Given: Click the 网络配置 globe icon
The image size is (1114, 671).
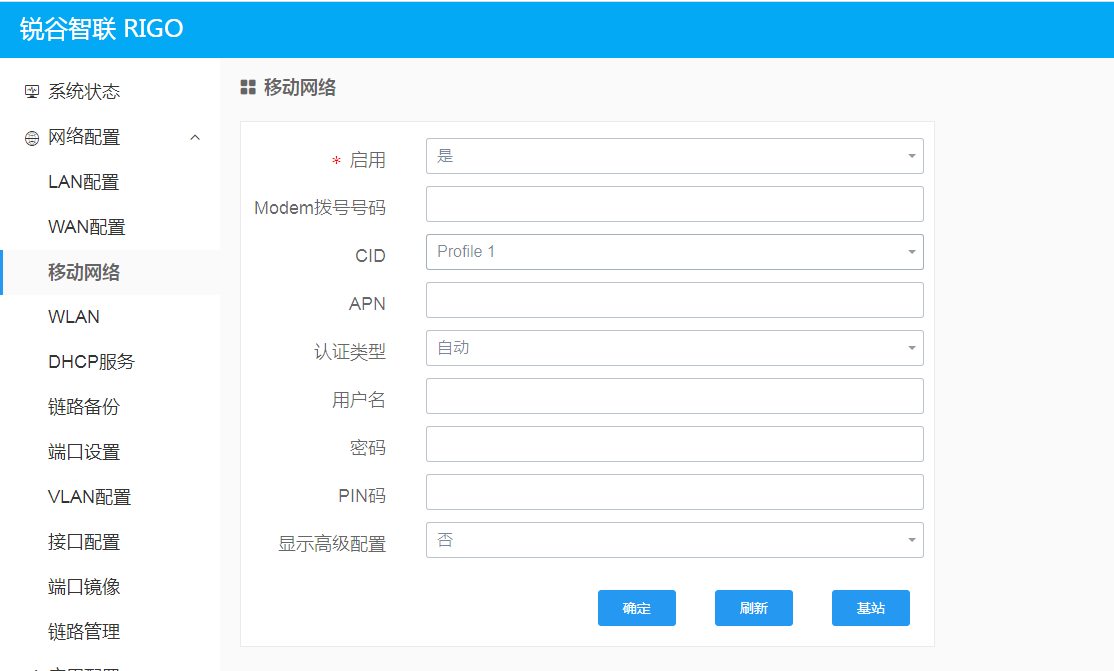Looking at the screenshot, I should point(32,138).
